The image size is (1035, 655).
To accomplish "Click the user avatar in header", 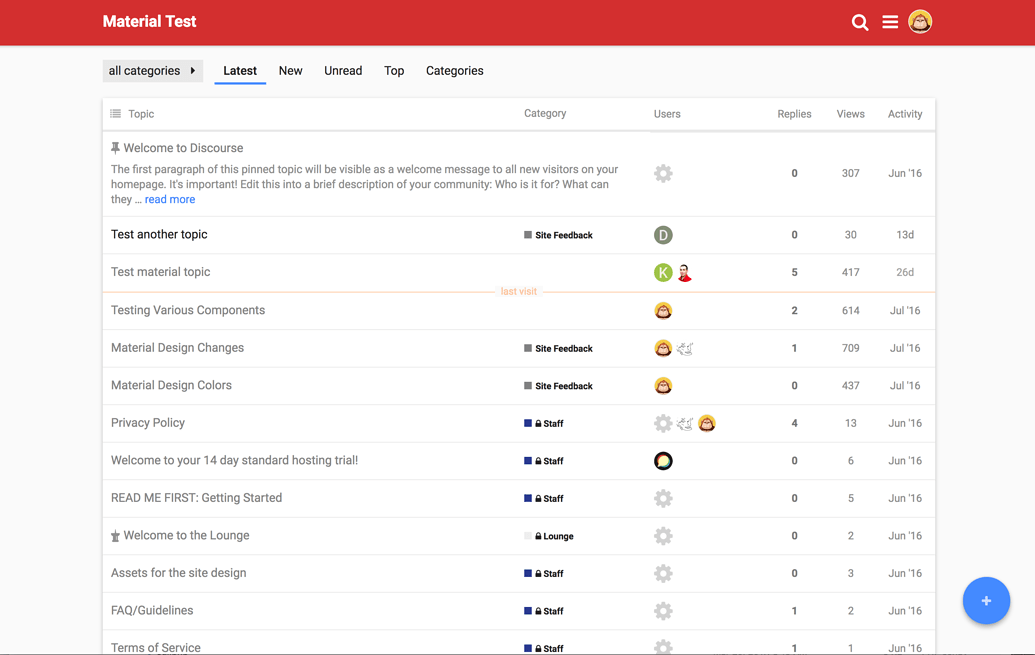I will [x=920, y=21].
